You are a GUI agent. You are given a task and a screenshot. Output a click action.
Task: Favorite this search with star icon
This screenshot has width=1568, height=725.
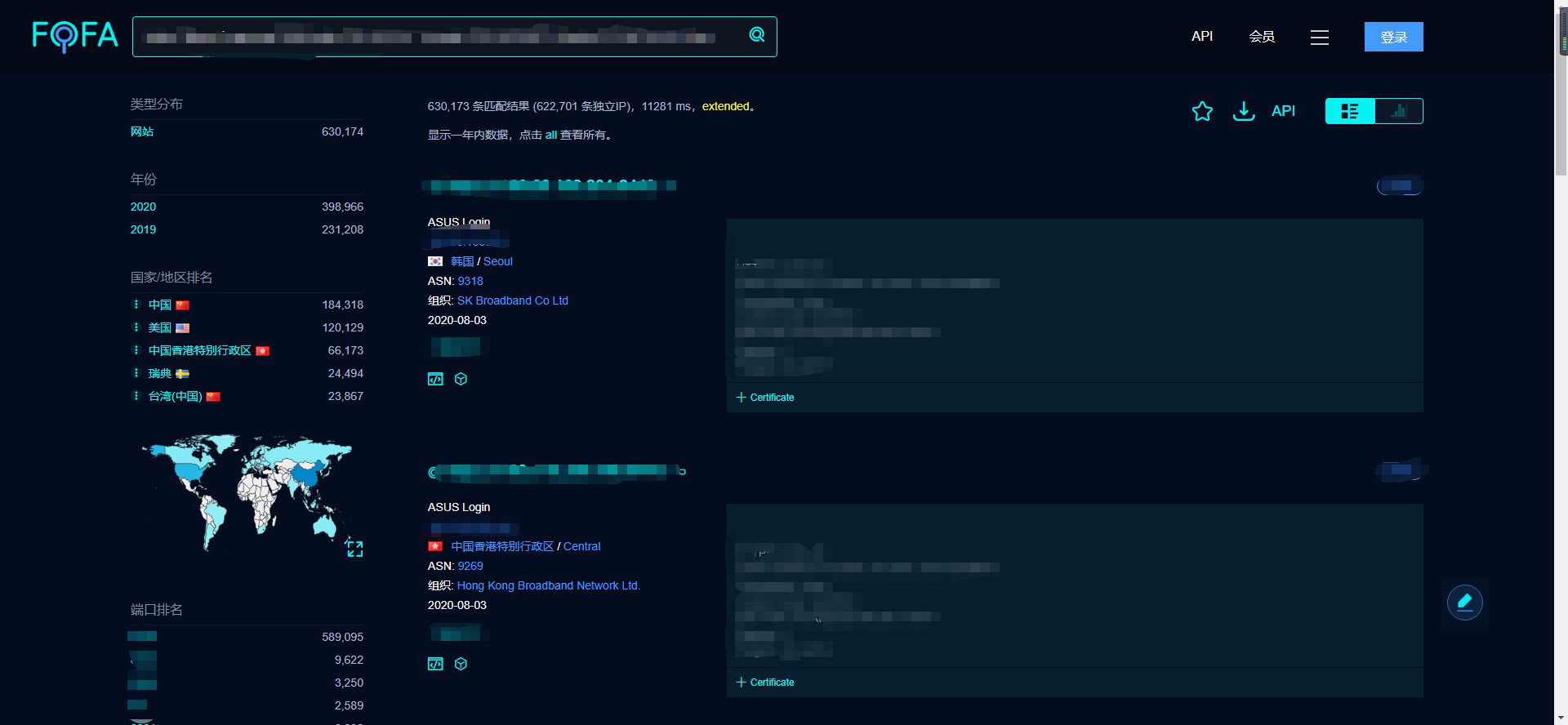point(1202,111)
